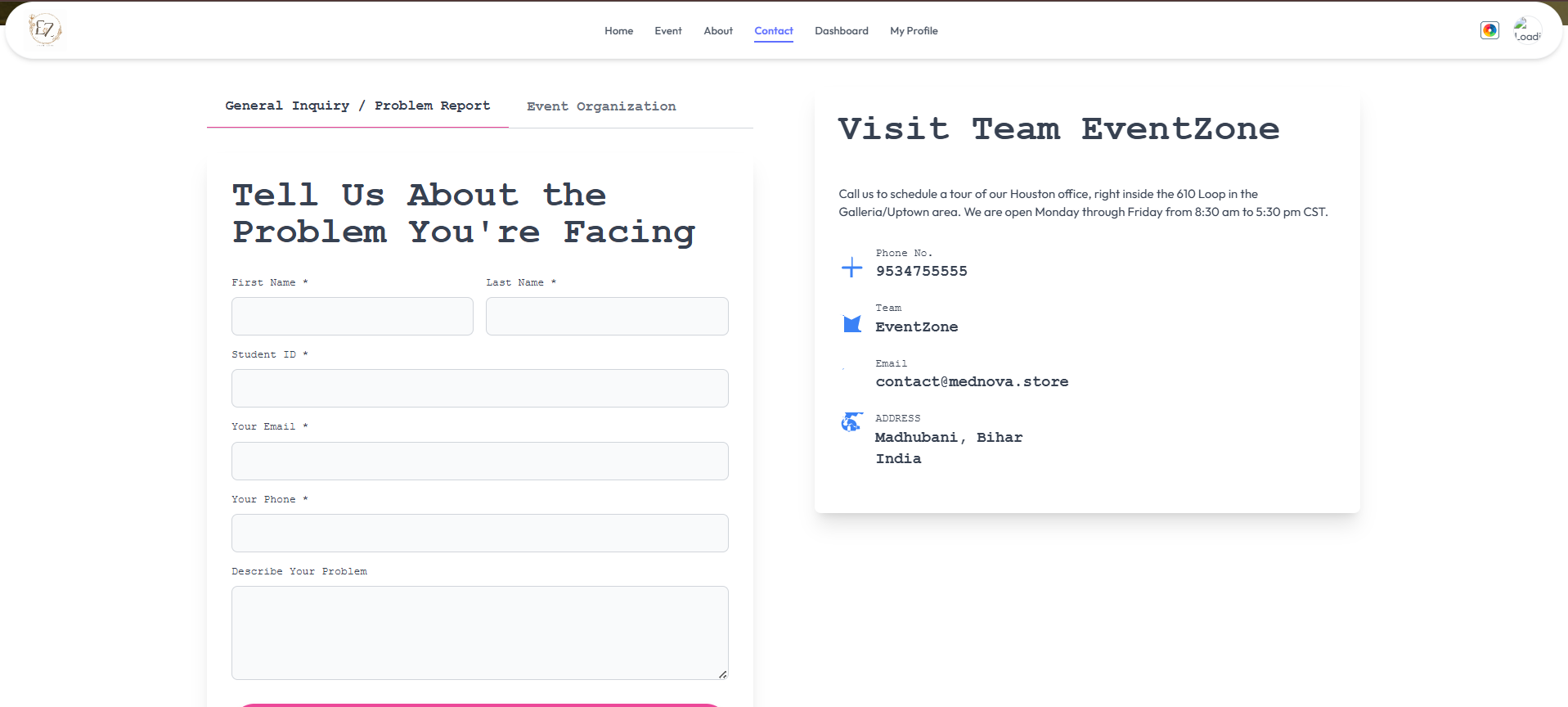Click the globe icon beside ADDRESS
Viewport: 1568px width, 707px height.
[851, 421]
